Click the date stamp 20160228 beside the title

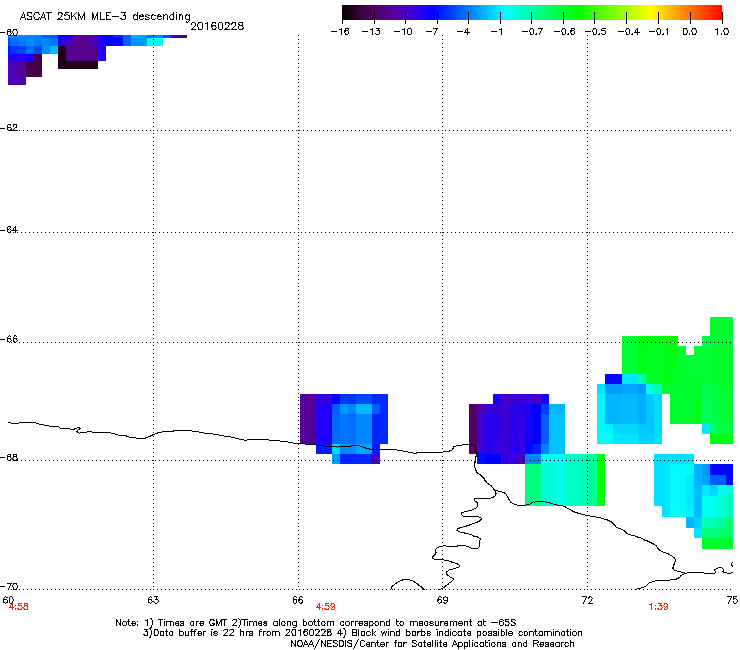[217, 26]
